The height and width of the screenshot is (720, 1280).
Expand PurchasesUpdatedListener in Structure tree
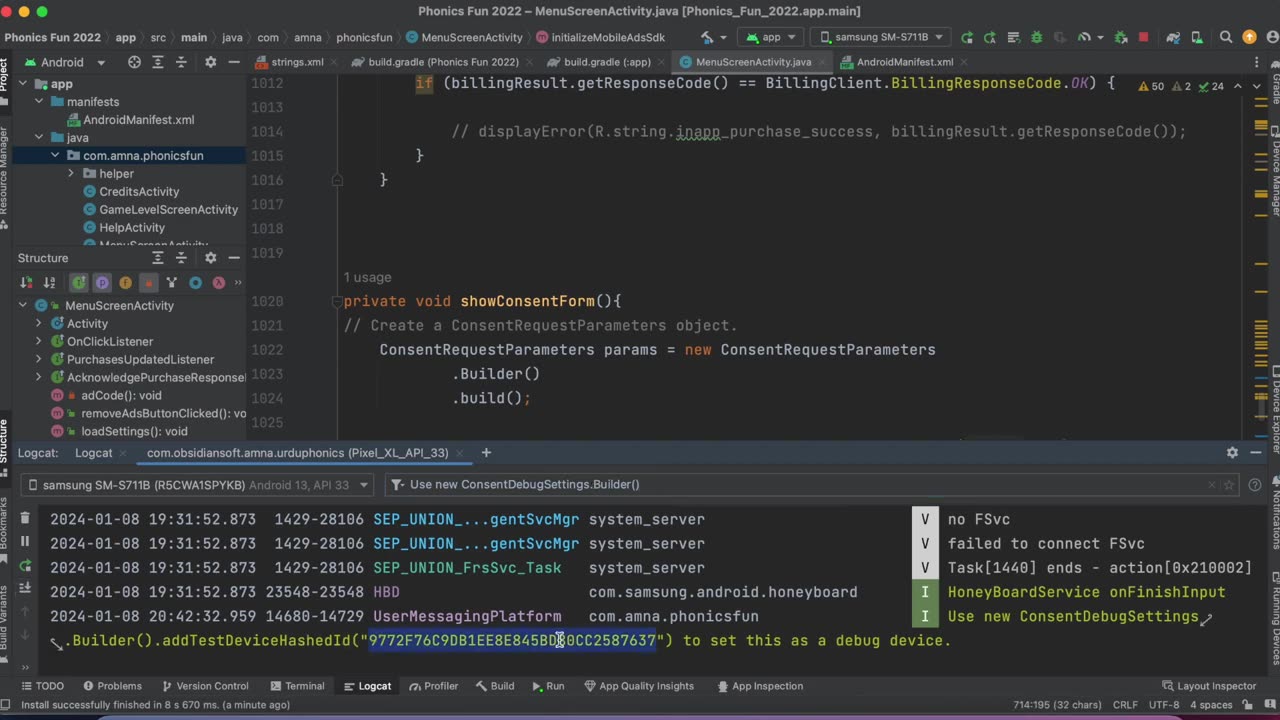[39, 360]
